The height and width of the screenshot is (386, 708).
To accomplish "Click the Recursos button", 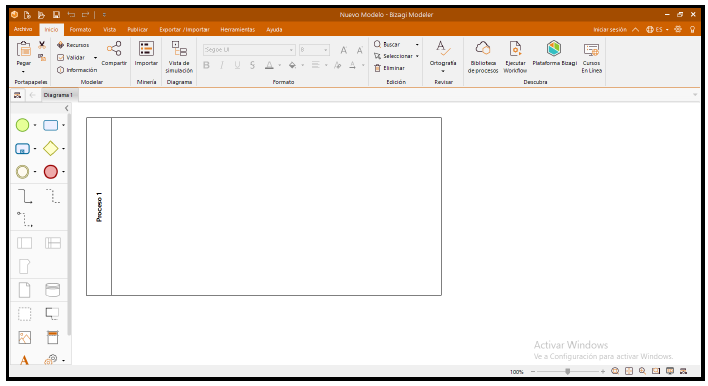I will click(73, 45).
